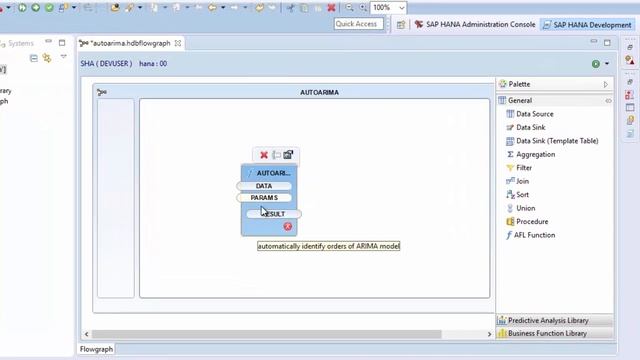Viewport: 640px width, 360px height.
Task: Expand the Business Function Library drawer
Action: pos(555,333)
